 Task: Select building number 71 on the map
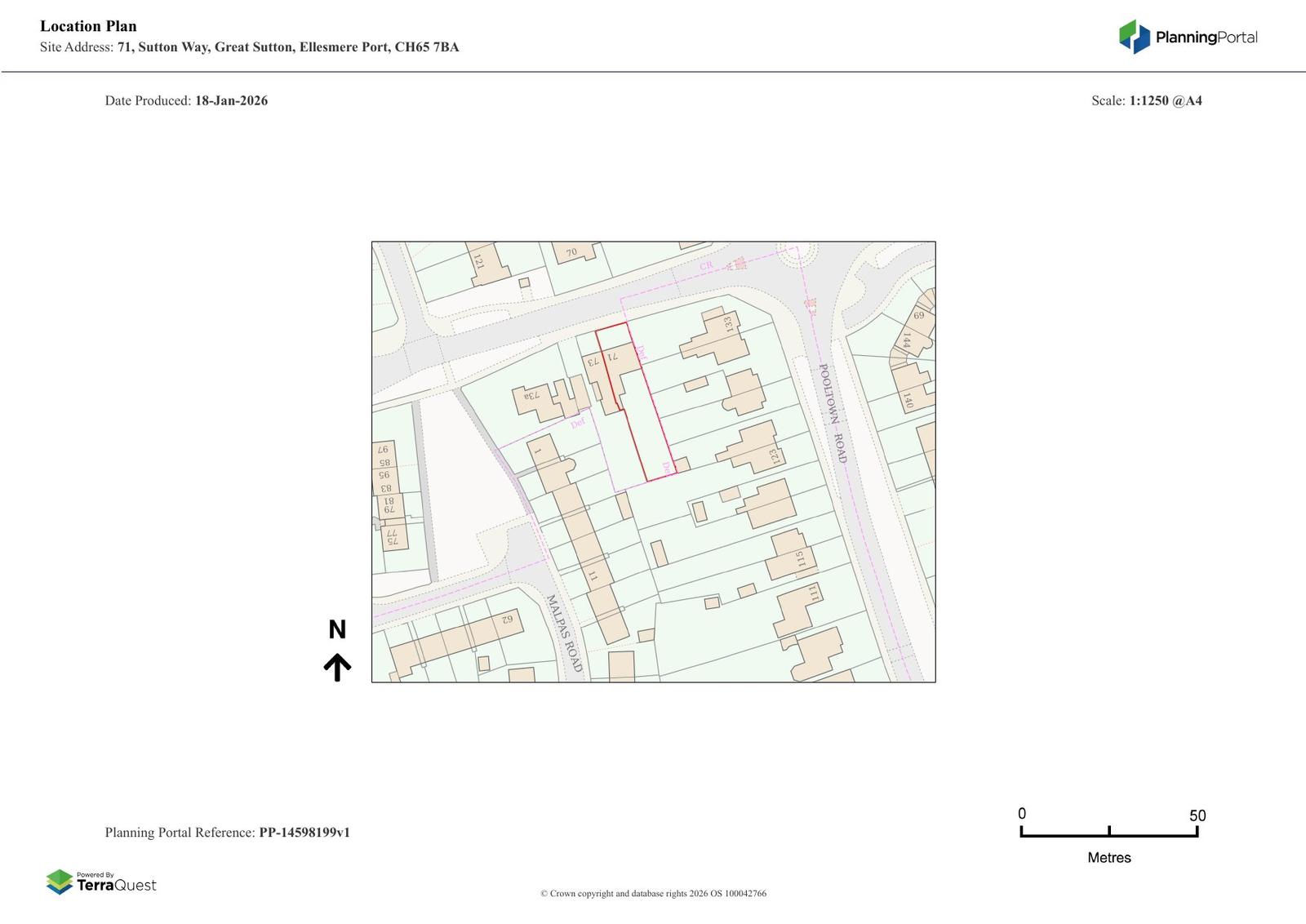click(x=614, y=357)
